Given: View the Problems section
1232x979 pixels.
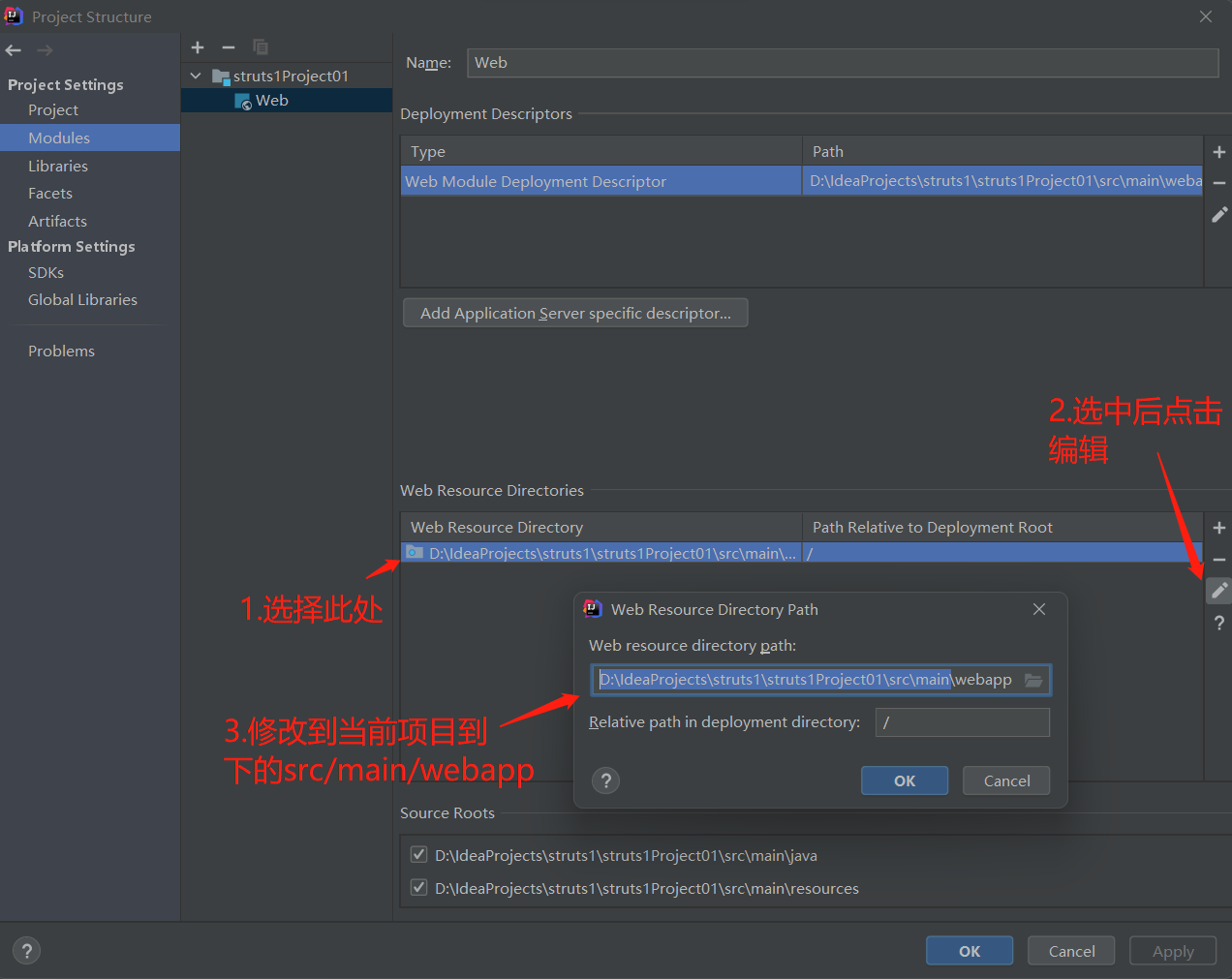Looking at the screenshot, I should pyautogui.click(x=61, y=350).
